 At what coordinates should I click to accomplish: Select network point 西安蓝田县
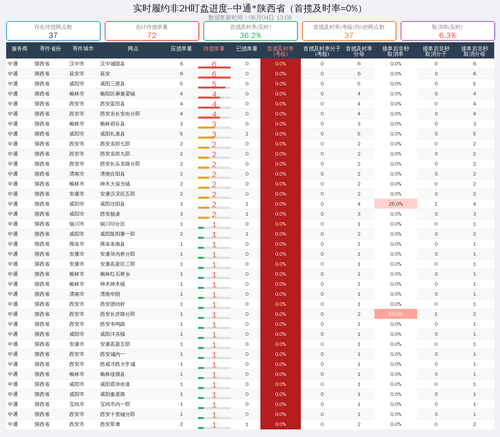pyautogui.click(x=112, y=104)
